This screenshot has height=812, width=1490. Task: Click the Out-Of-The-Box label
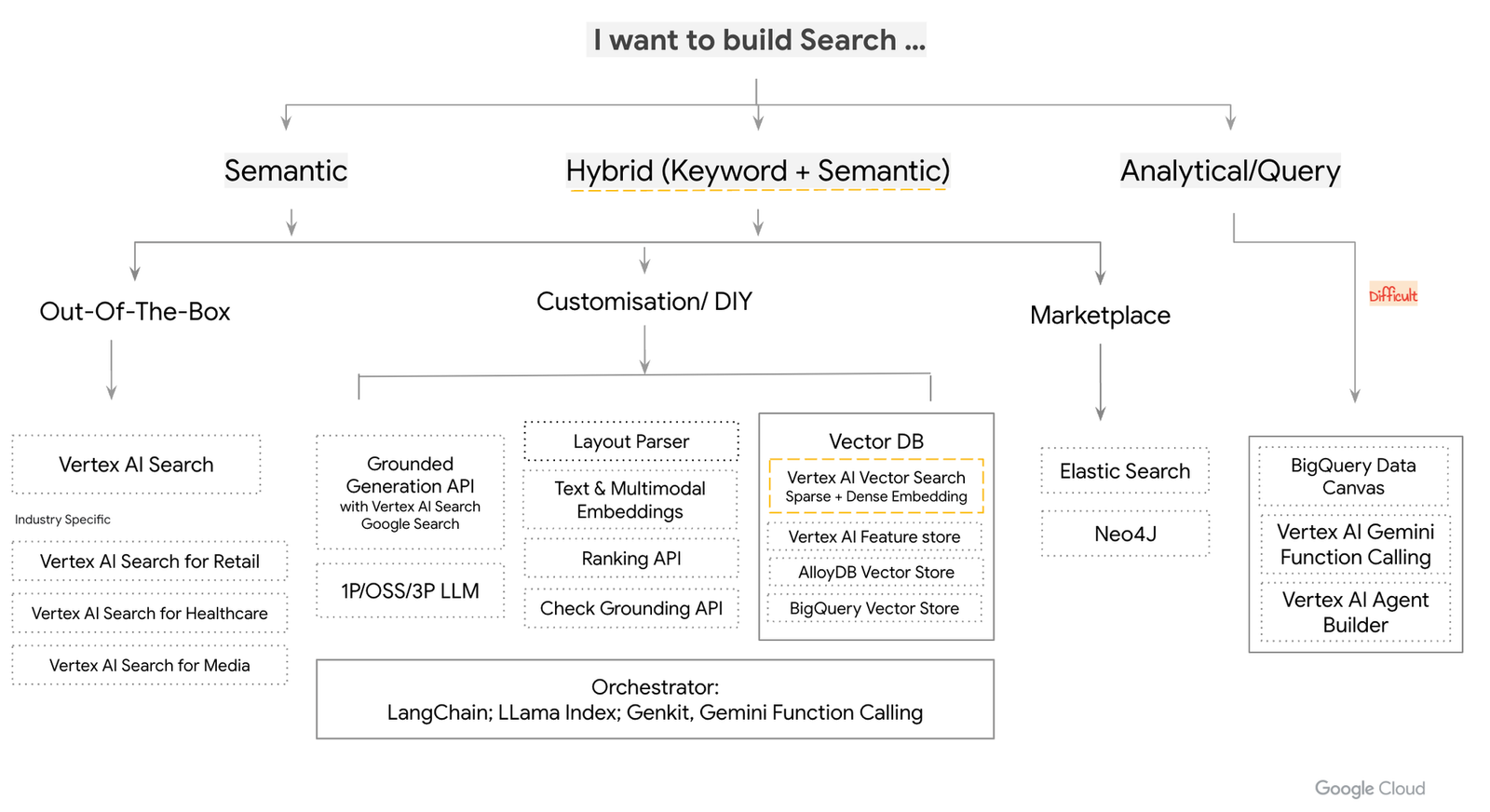point(135,312)
